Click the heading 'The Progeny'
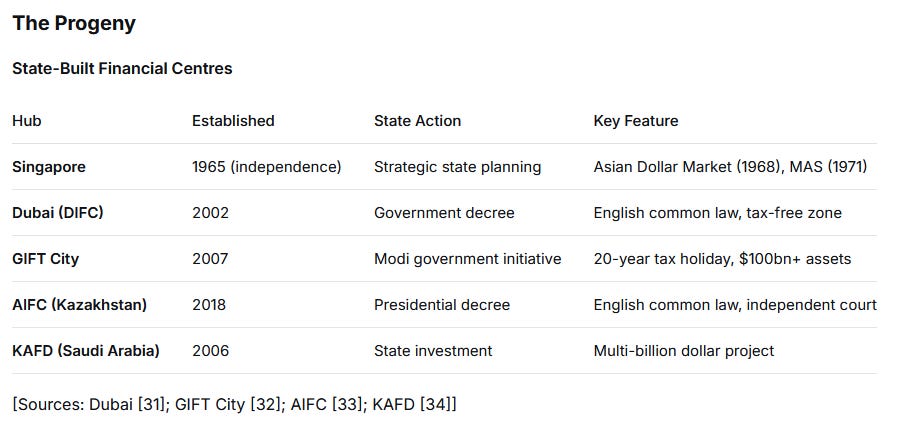This screenshot has width=907, height=435. [x=74, y=23]
